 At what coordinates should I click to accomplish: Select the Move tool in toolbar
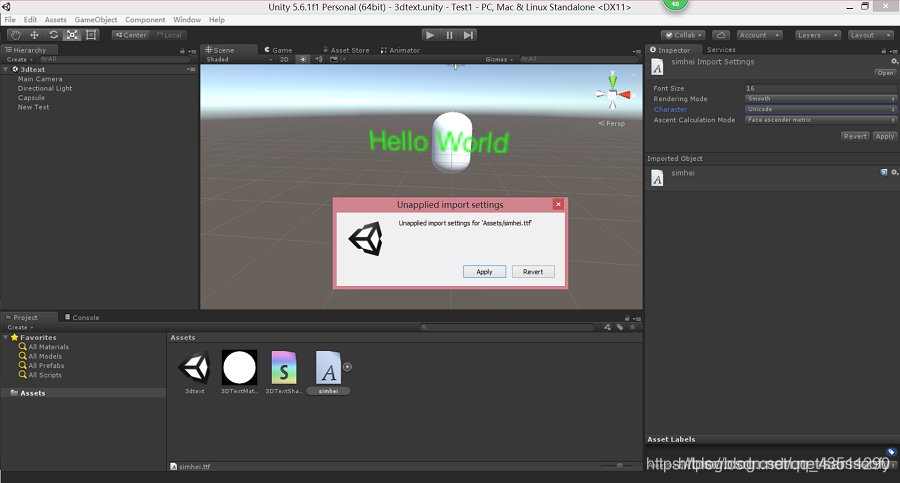[x=34, y=35]
